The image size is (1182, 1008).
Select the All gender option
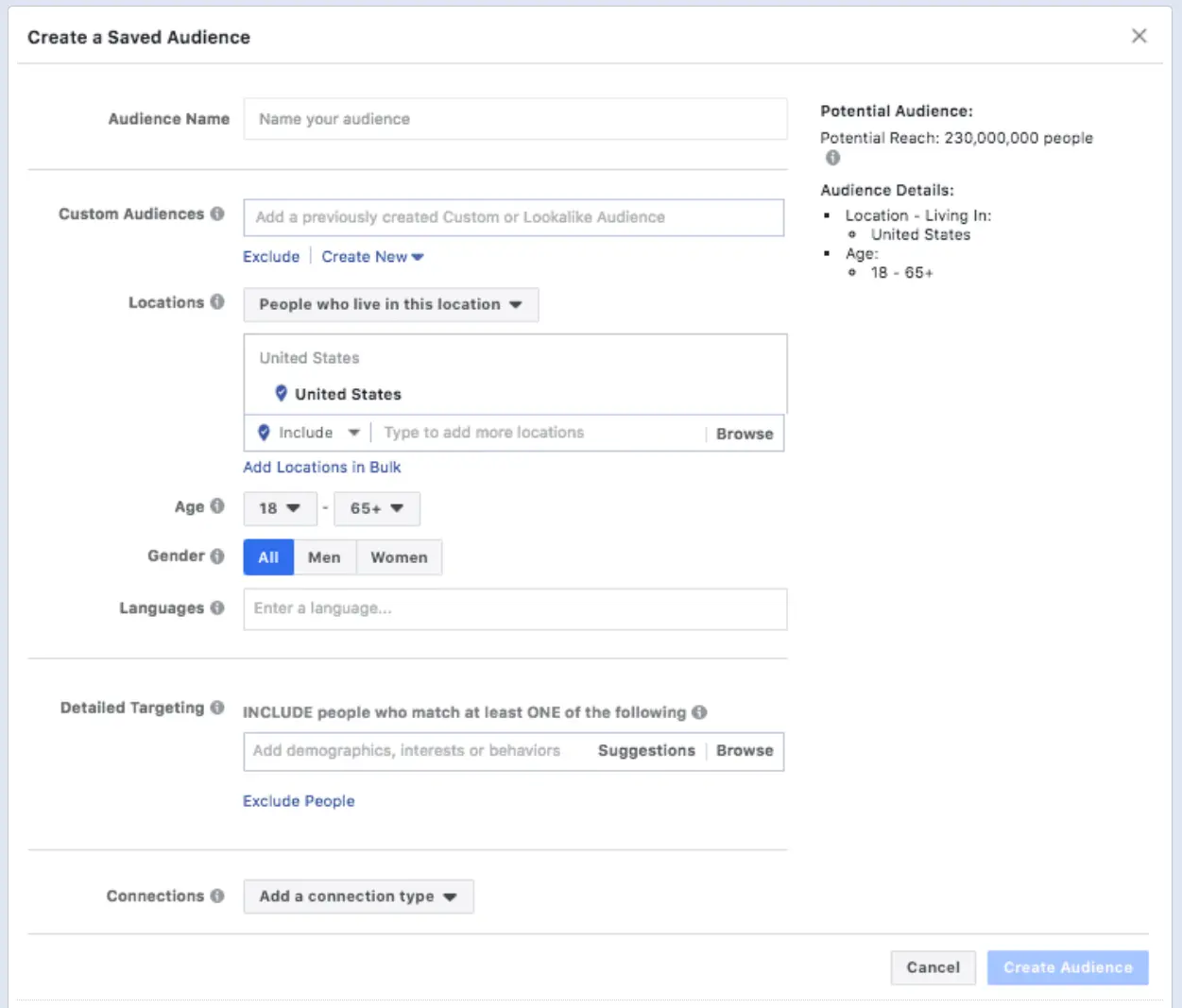tap(268, 557)
